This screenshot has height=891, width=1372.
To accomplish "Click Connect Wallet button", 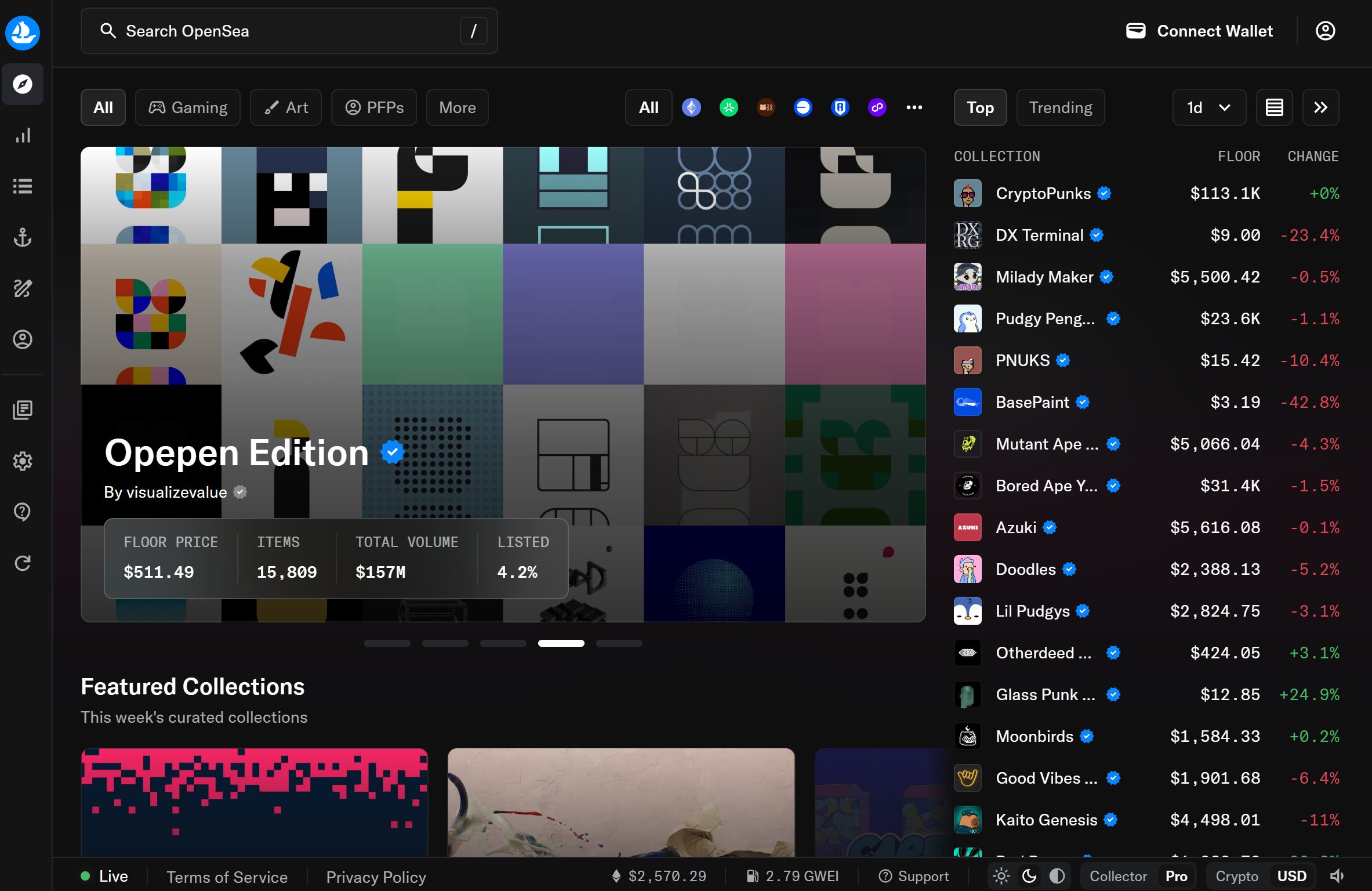I will click(1199, 31).
